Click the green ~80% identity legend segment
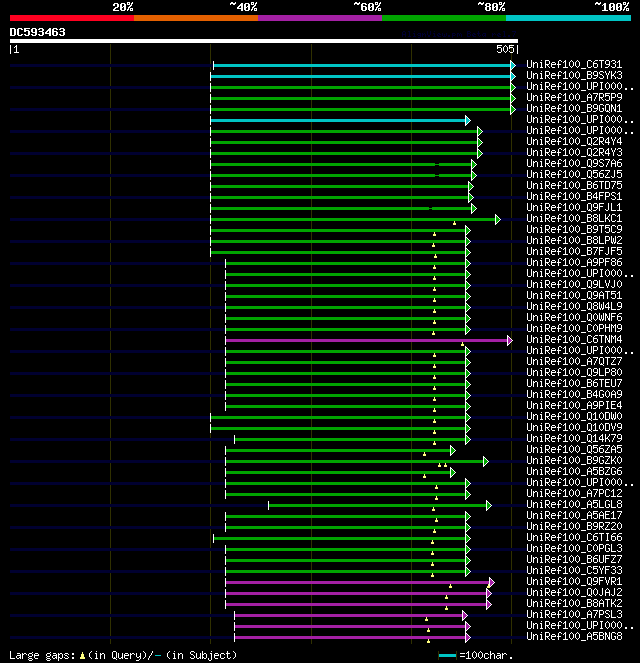This screenshot has height=663, width=640. click(x=444, y=18)
